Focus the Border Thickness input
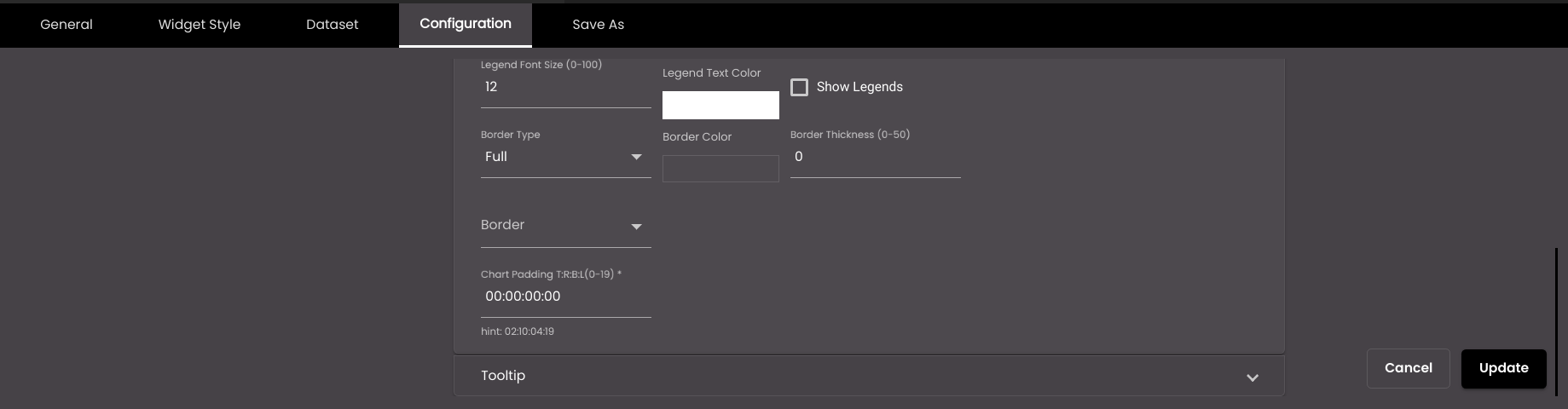The height and width of the screenshot is (409, 1568). [876, 157]
